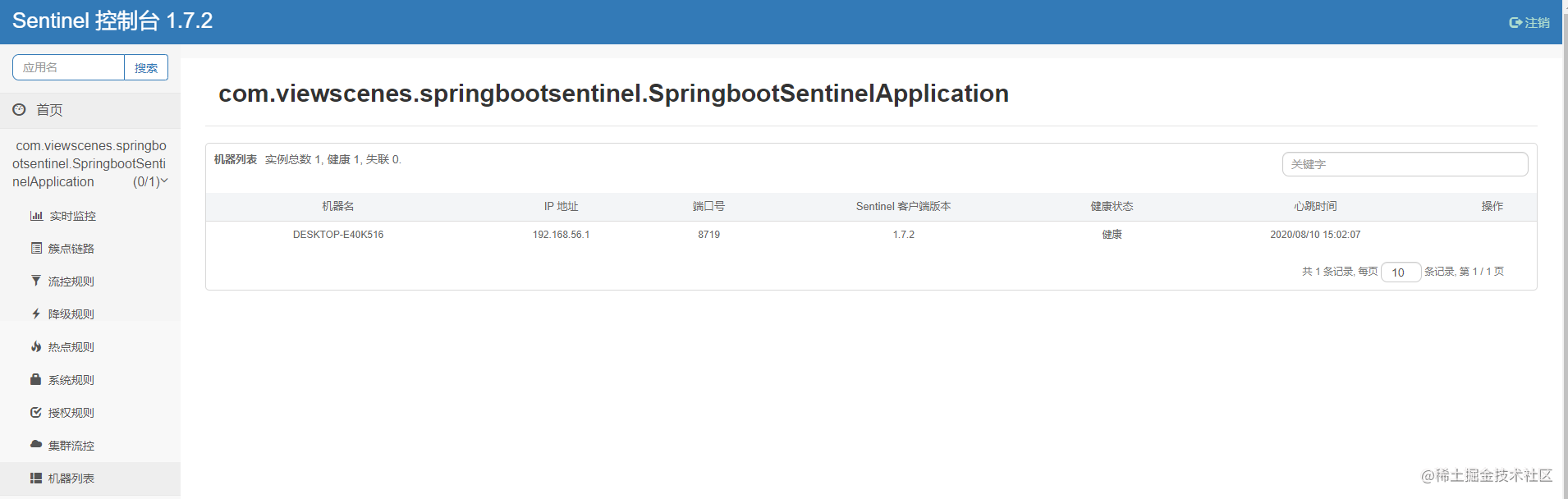Click the 心跳时间 column header
This screenshot has height=499, width=1568.
(1315, 206)
